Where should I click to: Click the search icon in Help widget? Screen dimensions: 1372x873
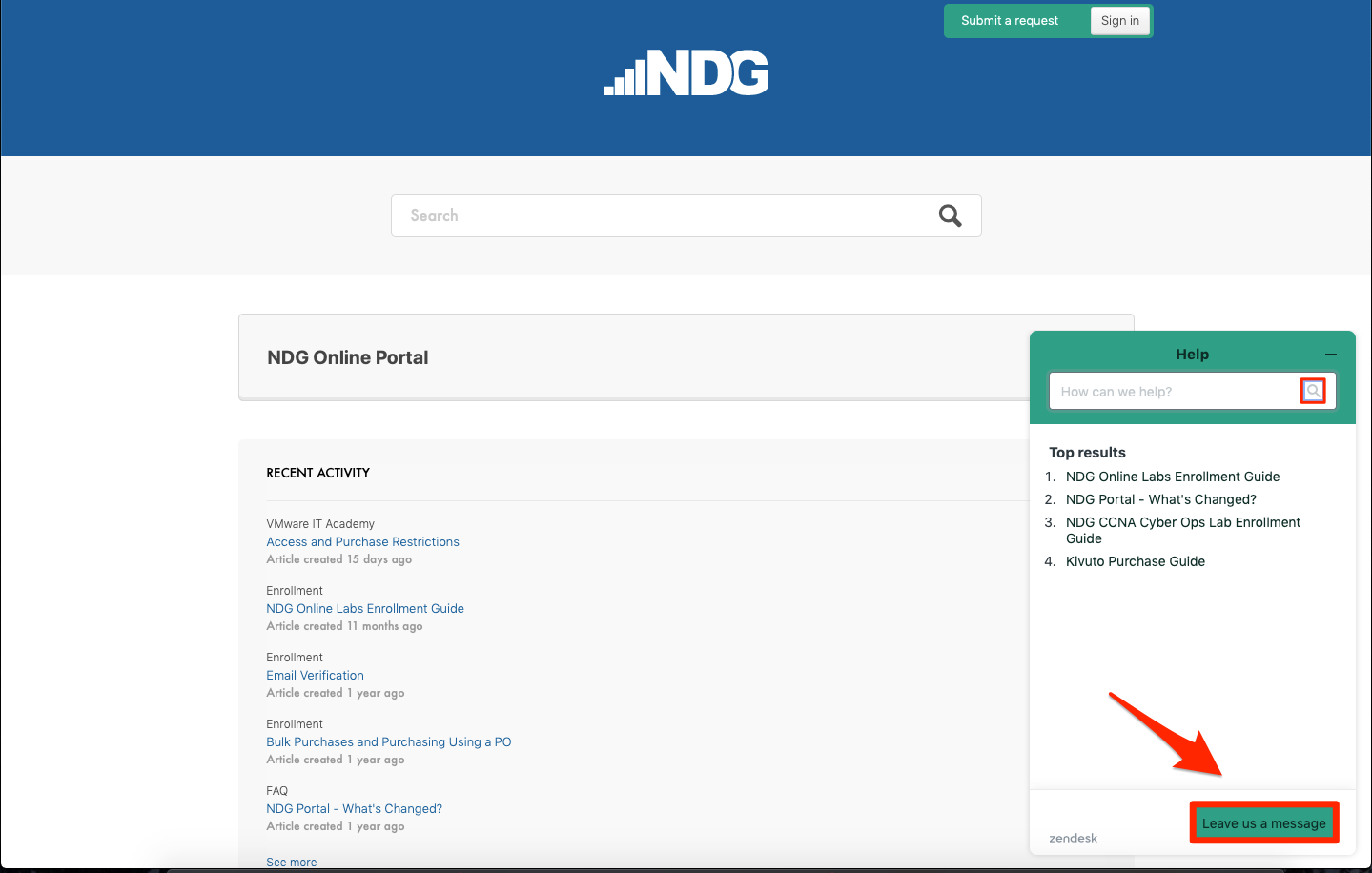click(1314, 391)
